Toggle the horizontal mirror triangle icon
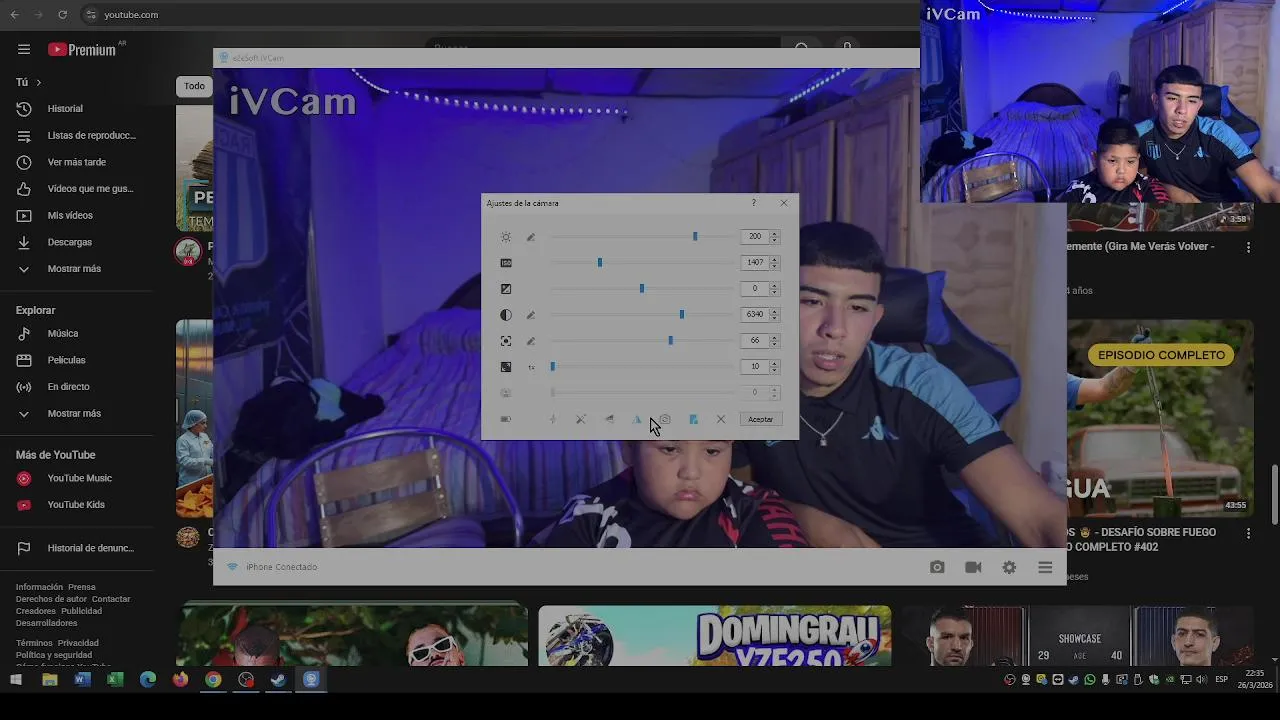This screenshot has width=1280, height=720. [x=637, y=419]
